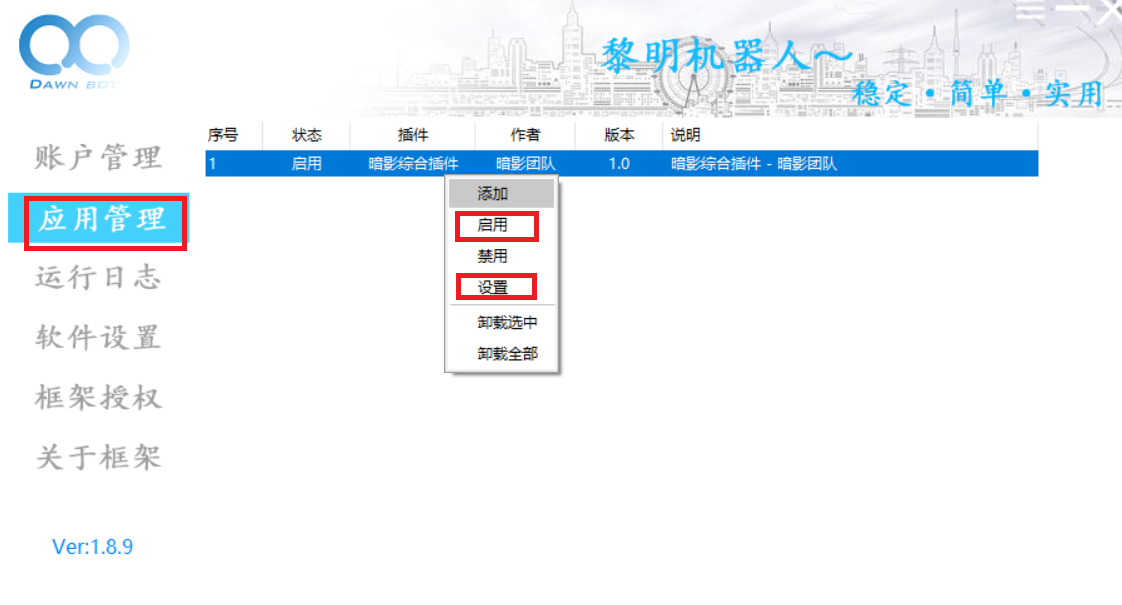Choose 添加 in the context menu
The height and width of the screenshot is (605, 1122).
click(x=501, y=193)
